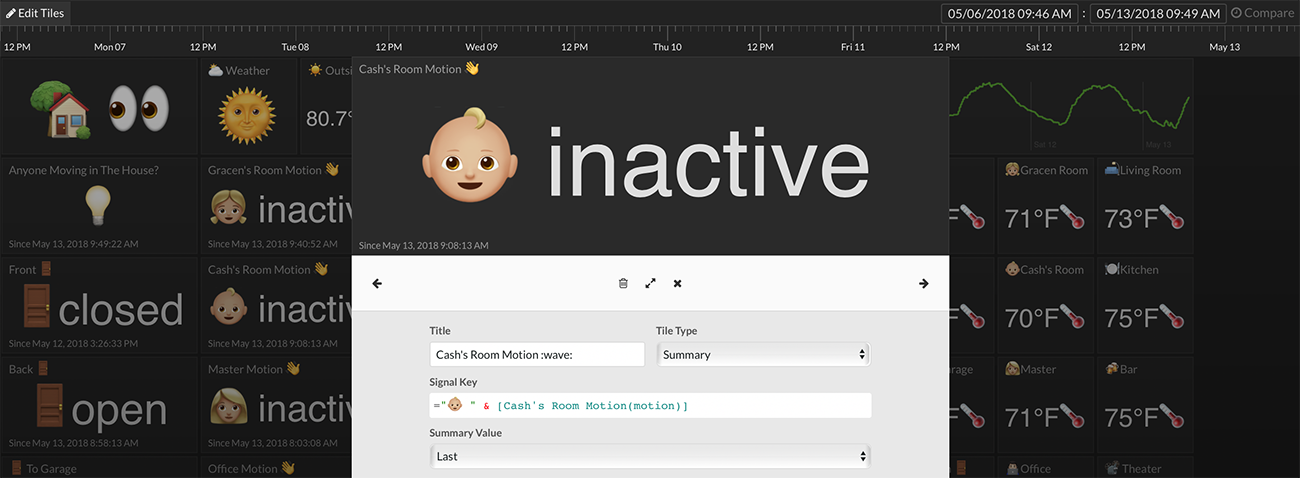Open the Weather sun tile

pyautogui.click(x=248, y=107)
